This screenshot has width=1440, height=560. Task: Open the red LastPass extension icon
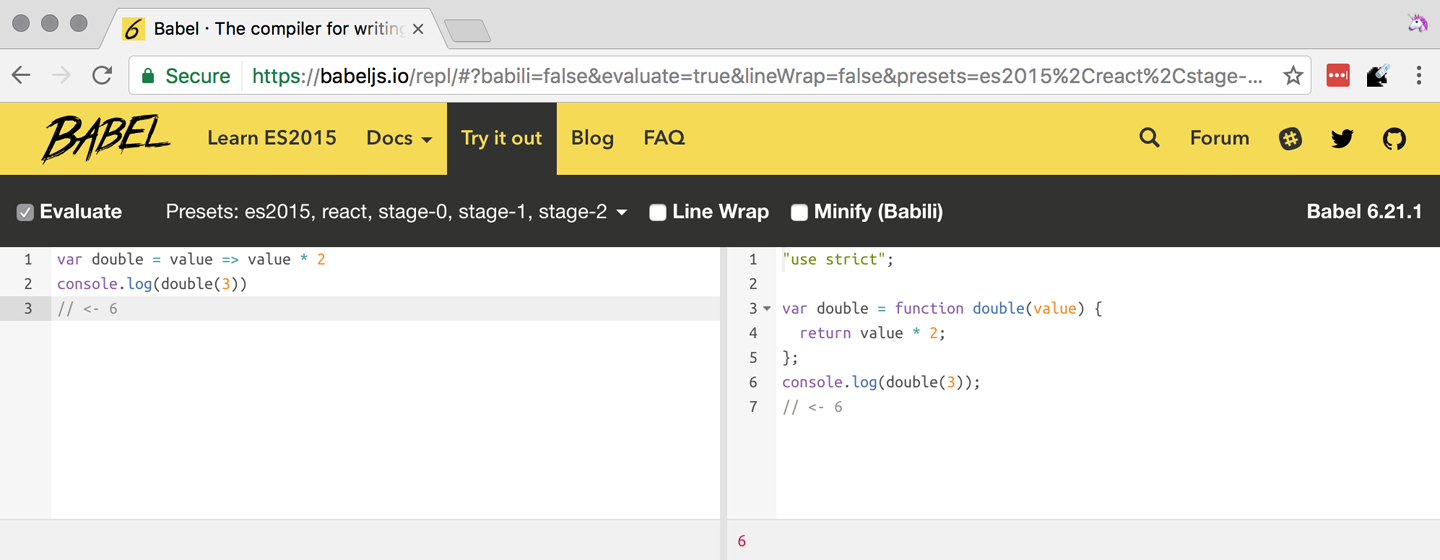[1338, 75]
